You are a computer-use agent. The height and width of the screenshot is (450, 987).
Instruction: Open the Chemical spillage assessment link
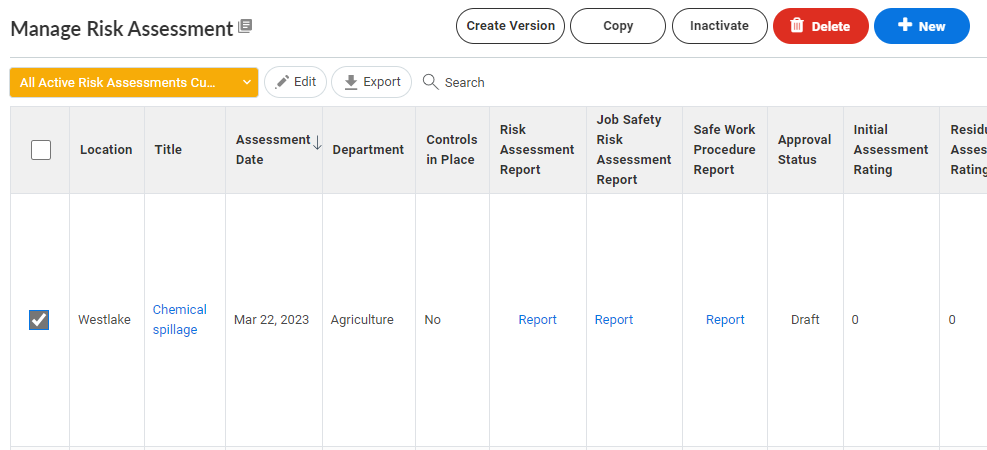click(x=179, y=320)
